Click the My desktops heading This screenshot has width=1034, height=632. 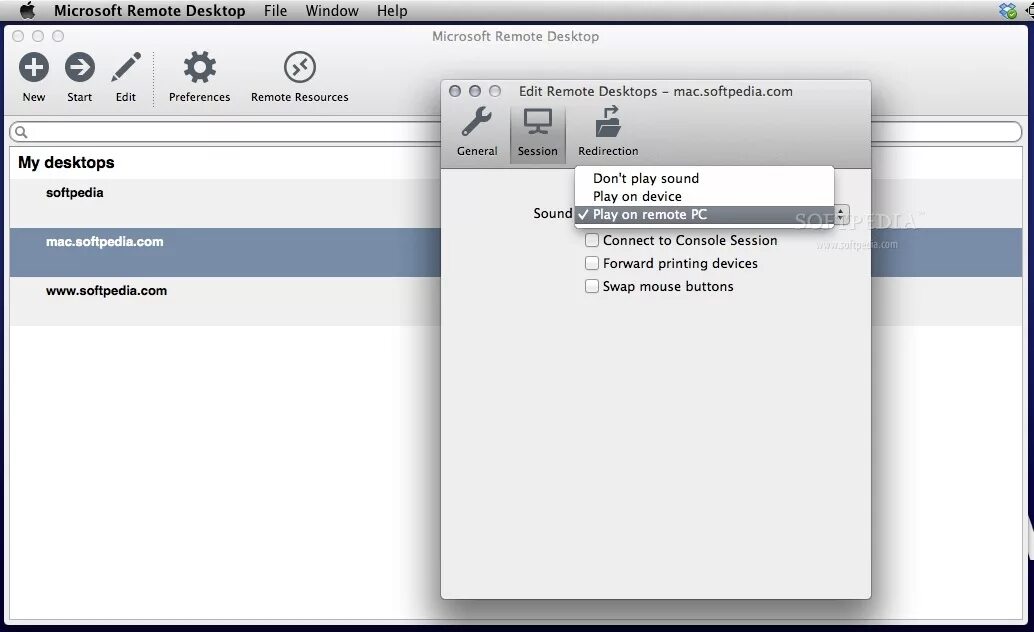66,162
